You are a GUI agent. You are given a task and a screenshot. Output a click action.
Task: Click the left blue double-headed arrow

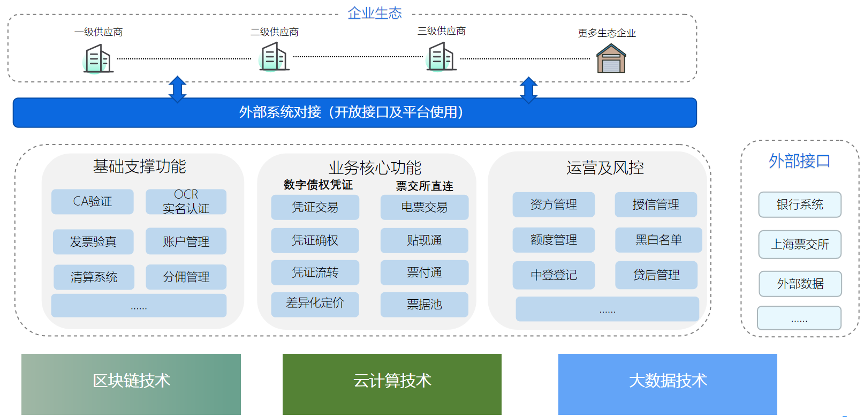177,90
